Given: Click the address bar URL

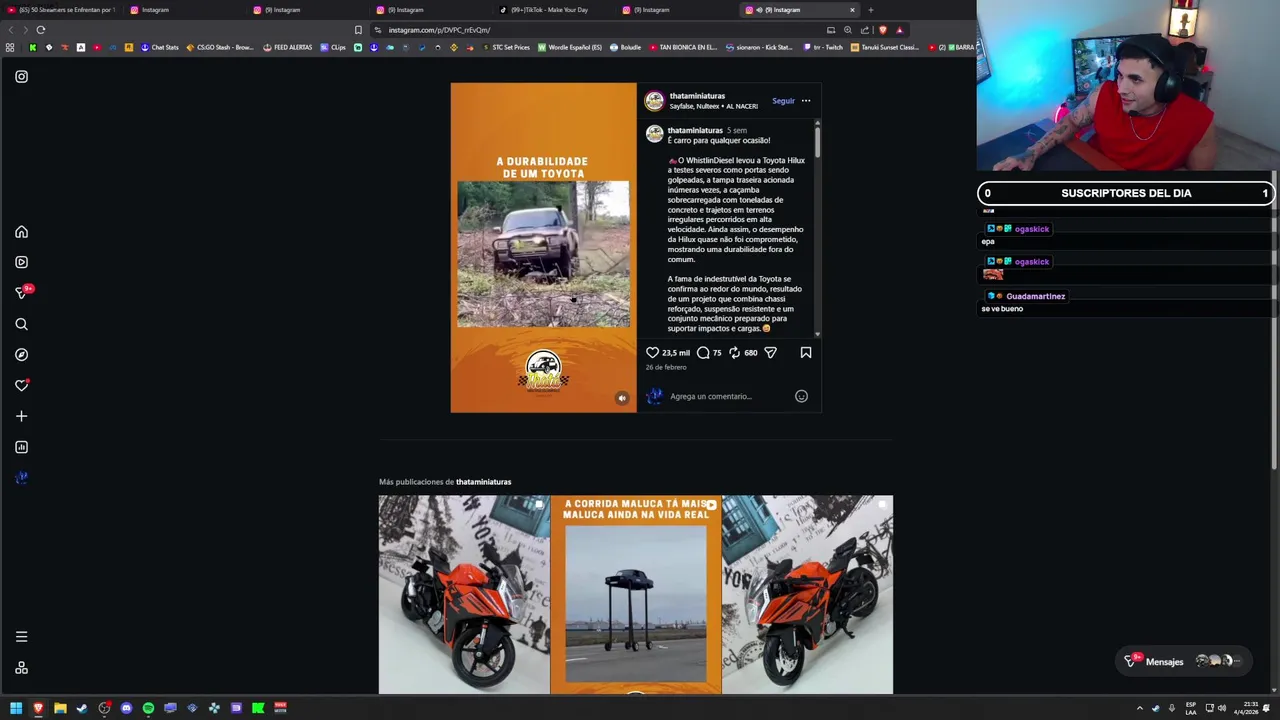Looking at the screenshot, I should tap(439, 30).
